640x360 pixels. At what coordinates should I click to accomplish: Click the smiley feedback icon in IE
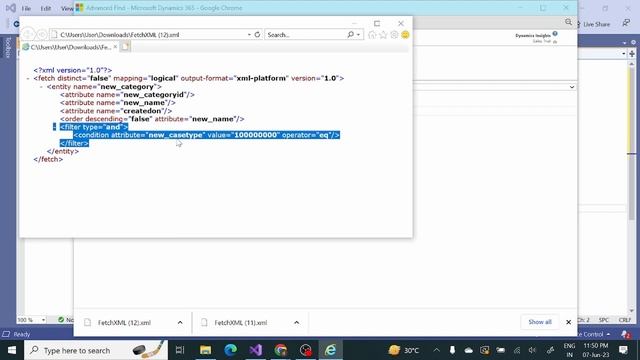tap(405, 35)
